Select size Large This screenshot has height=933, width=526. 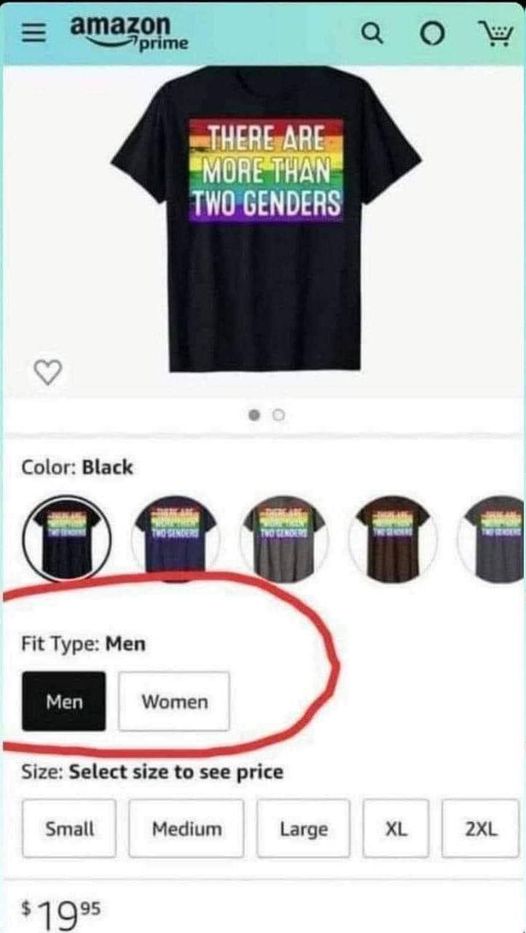303,828
